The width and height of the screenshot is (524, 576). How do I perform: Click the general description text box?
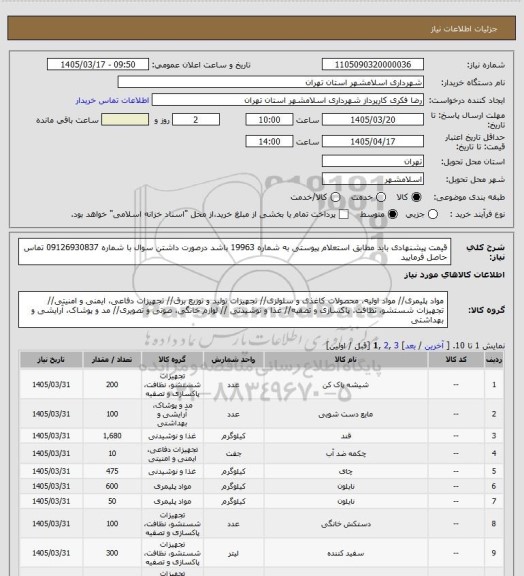point(234,252)
